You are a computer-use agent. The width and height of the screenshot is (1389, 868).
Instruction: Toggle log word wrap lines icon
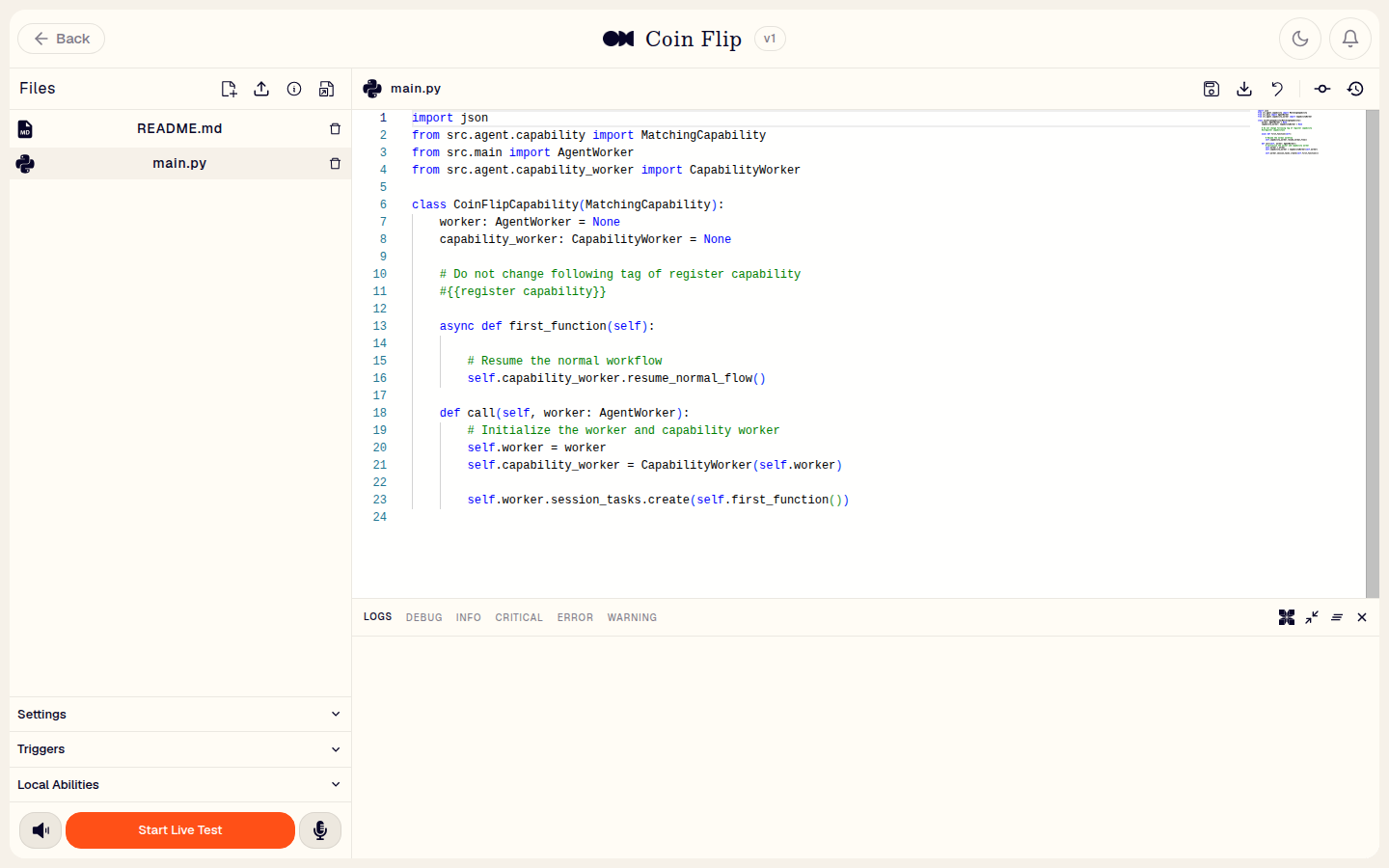point(1337,617)
